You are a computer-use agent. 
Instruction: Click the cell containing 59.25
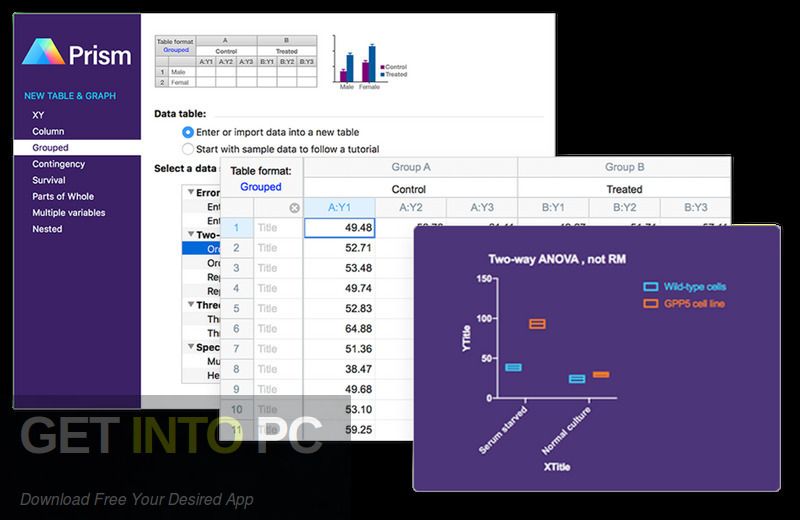click(x=339, y=430)
